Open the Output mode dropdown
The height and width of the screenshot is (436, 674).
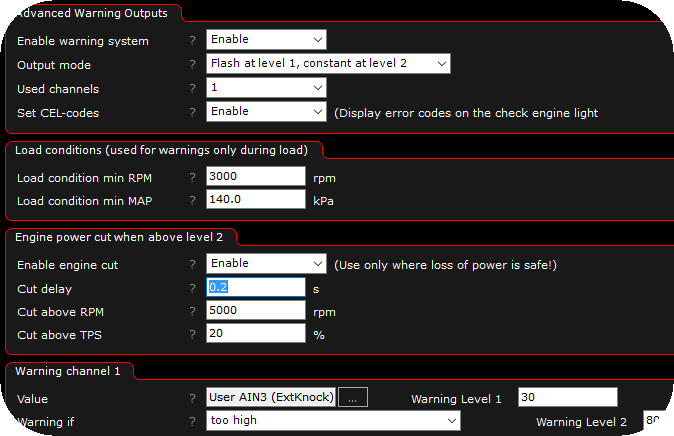[328, 64]
